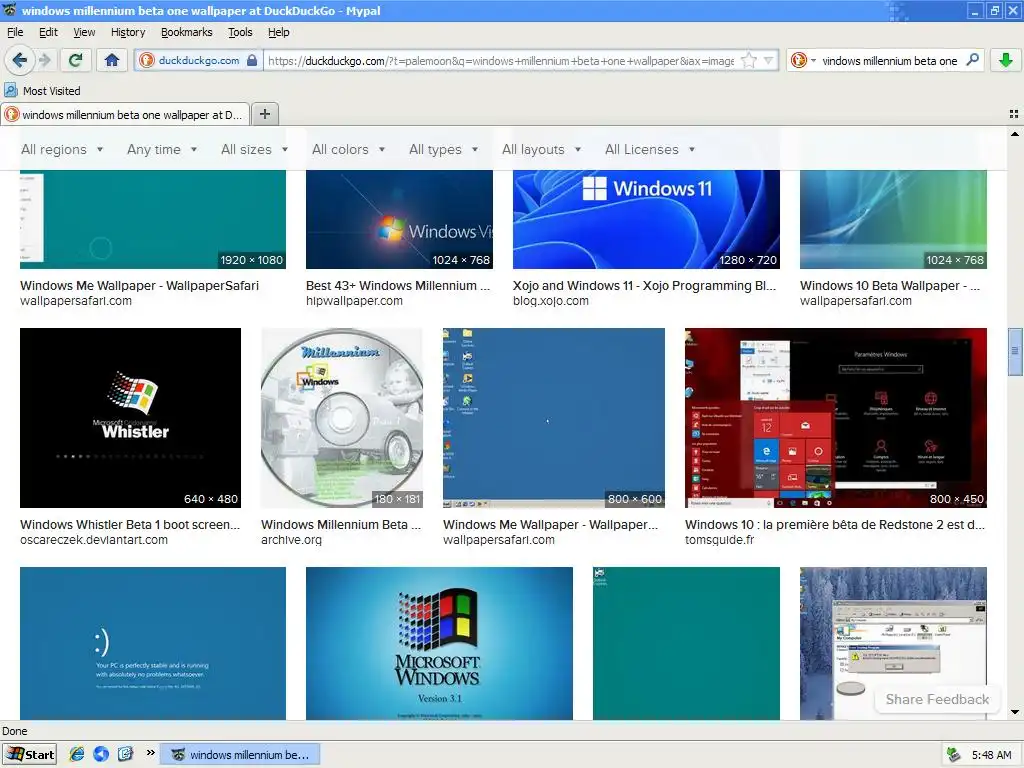Click the tomsguide.fr source text

720,540
